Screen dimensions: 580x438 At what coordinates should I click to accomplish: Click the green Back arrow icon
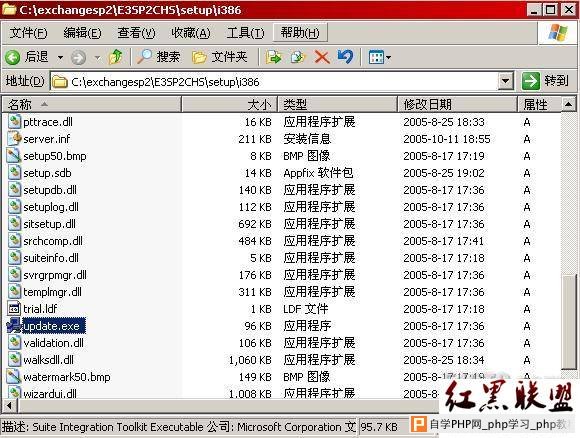tap(12, 57)
